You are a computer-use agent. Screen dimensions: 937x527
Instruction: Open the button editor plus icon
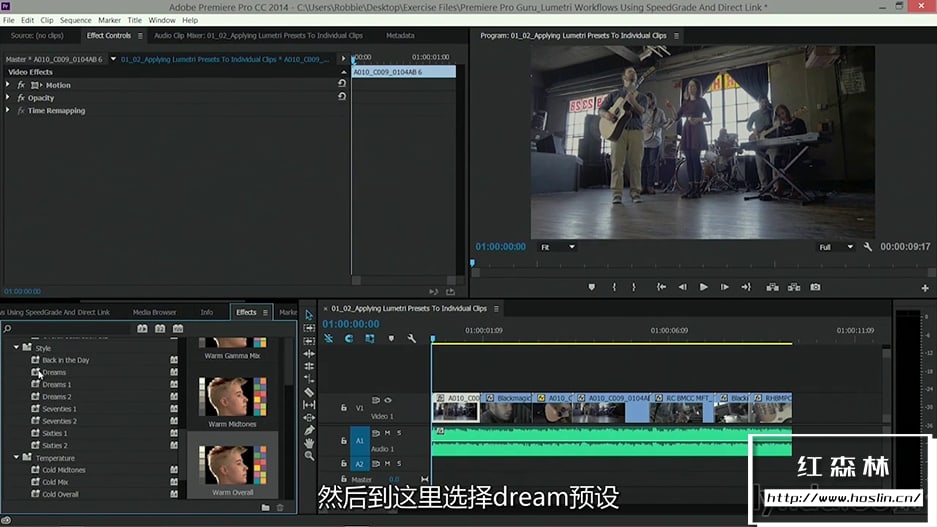924,288
